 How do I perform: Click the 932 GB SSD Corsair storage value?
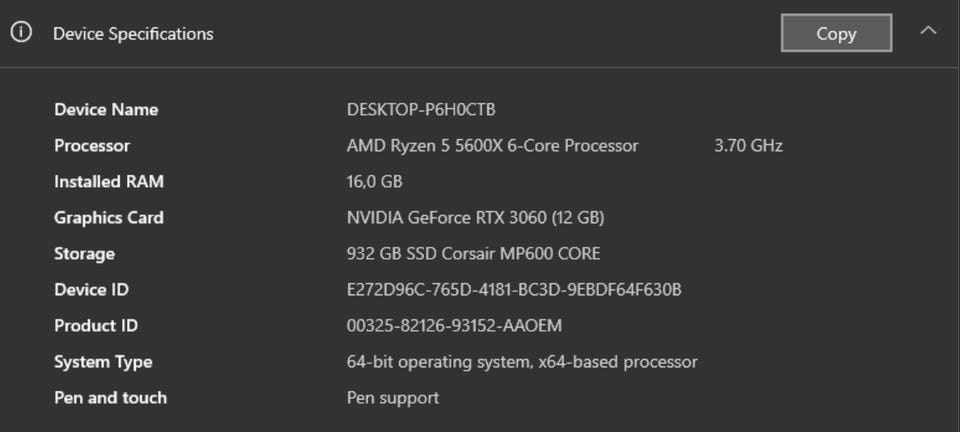point(473,254)
